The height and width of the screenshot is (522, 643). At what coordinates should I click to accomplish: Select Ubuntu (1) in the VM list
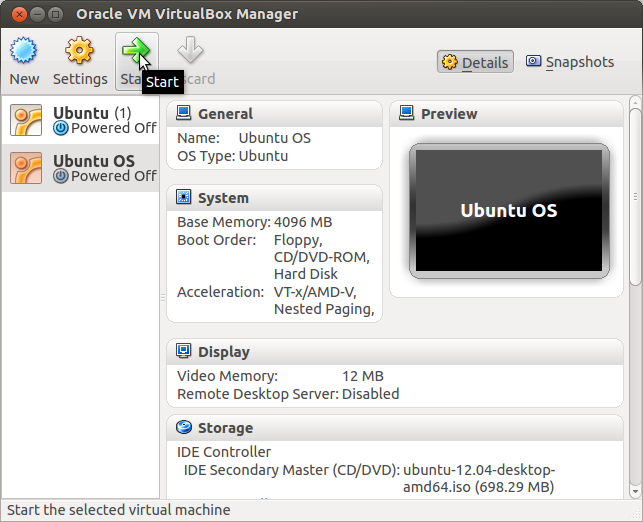pos(81,120)
